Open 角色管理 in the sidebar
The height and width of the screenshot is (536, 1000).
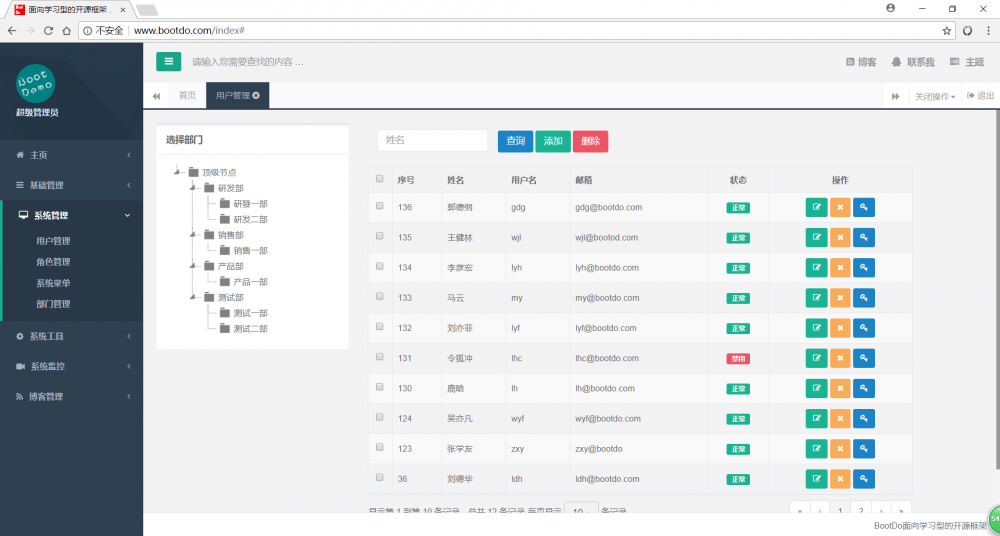[x=54, y=262]
